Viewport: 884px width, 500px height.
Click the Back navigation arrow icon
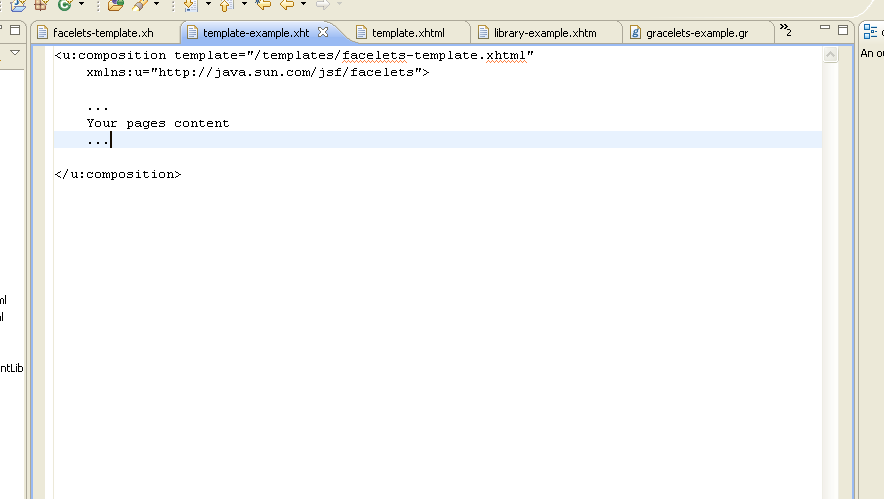pyautogui.click(x=287, y=5)
